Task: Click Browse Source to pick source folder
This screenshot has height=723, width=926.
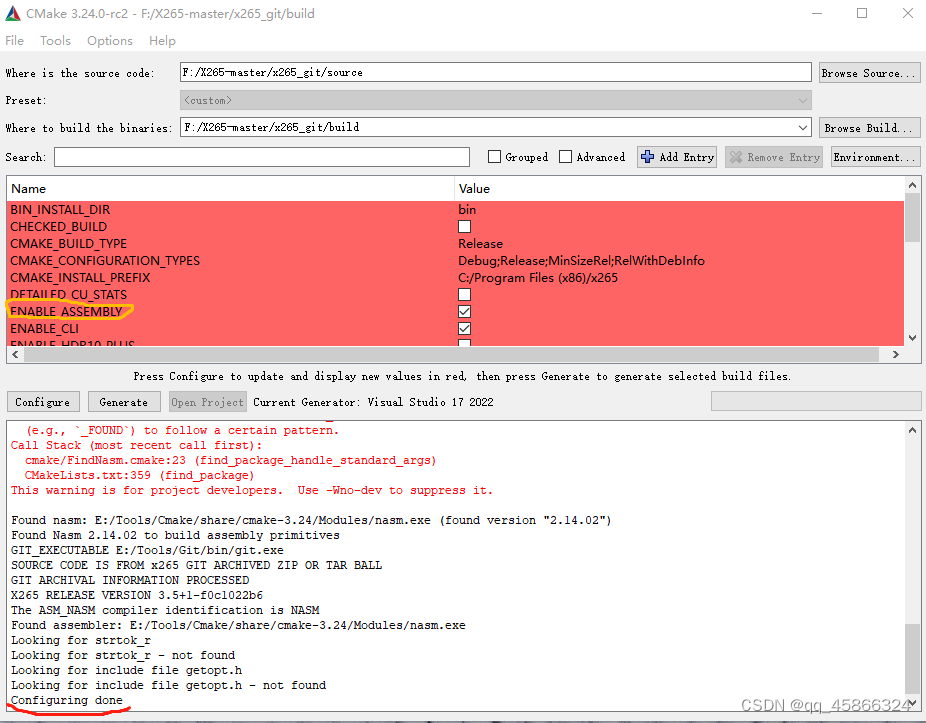Action: tap(869, 72)
